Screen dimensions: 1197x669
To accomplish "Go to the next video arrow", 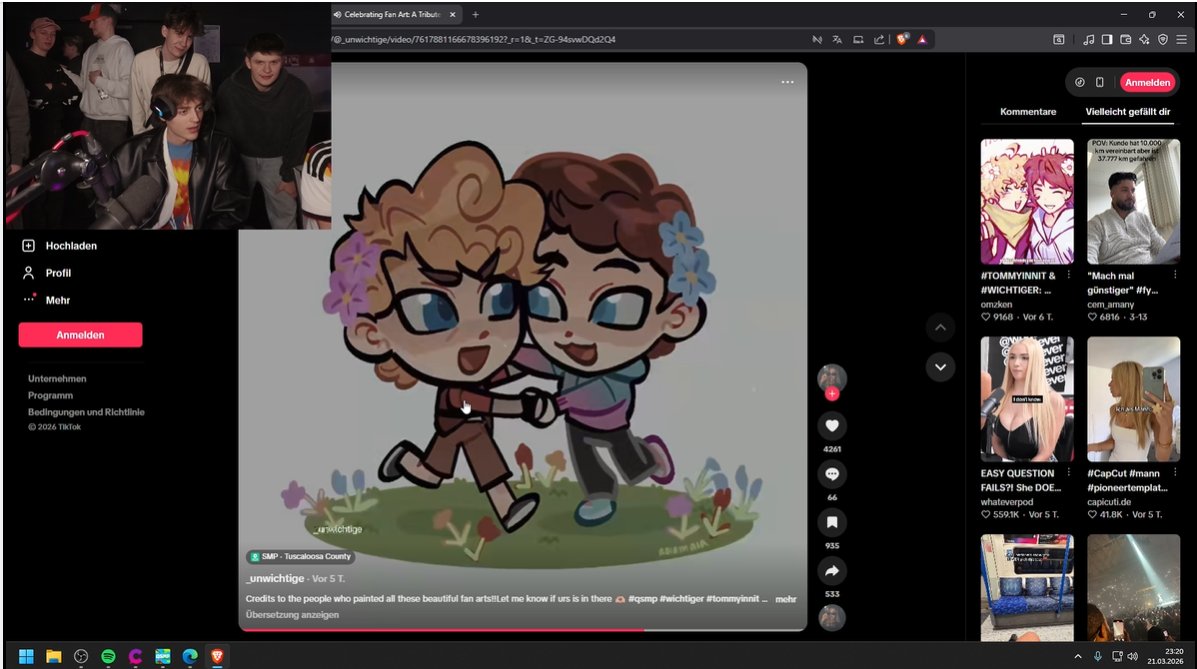I will click(x=940, y=367).
